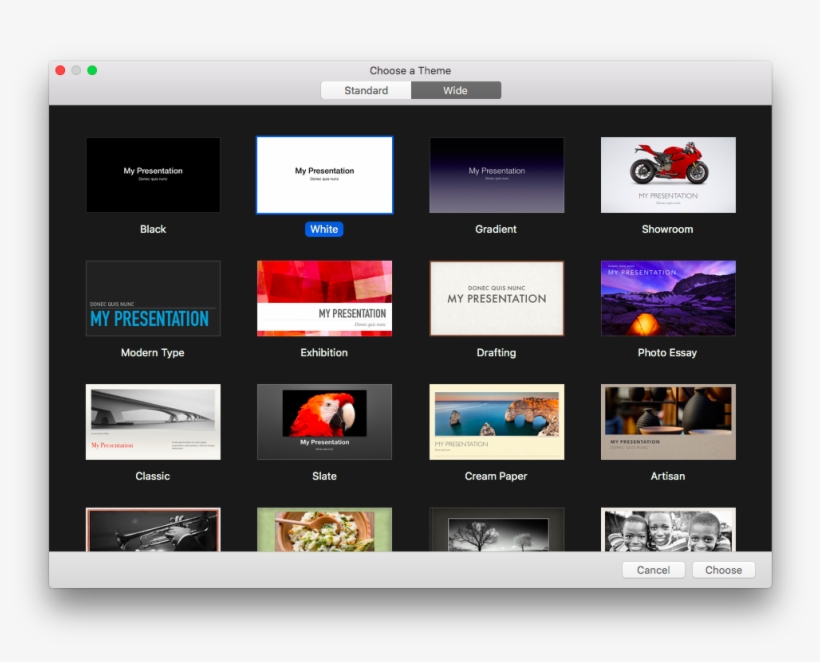Viewport: 820px width, 662px height.
Task: Select the Gradient theme thumbnail
Action: [x=496, y=174]
